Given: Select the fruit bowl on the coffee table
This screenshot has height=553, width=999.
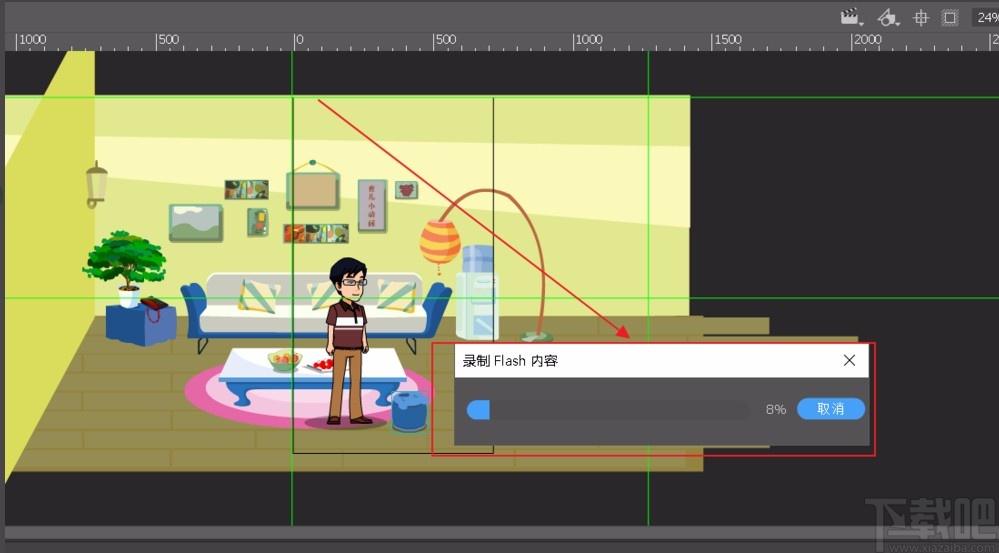Looking at the screenshot, I should coord(284,361).
